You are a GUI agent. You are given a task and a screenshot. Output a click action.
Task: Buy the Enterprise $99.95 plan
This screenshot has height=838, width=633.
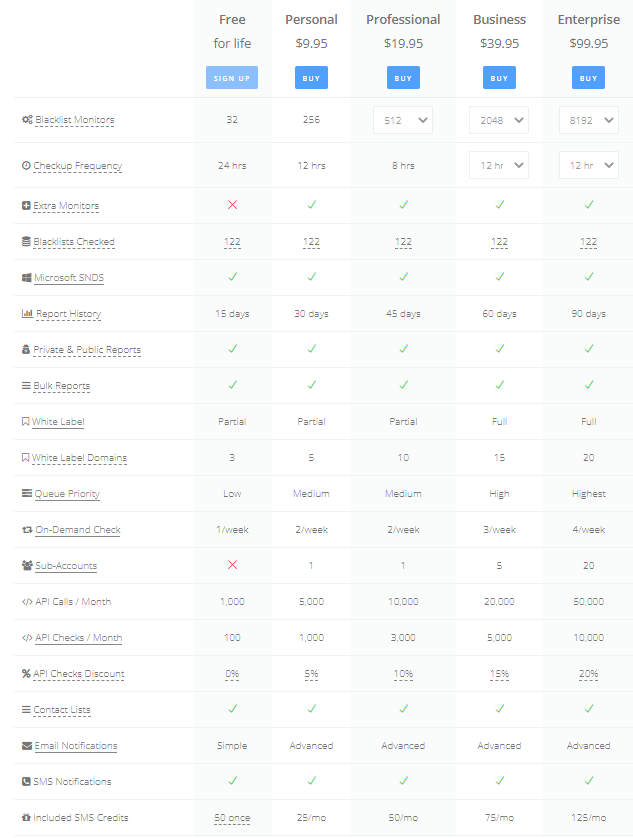[x=589, y=78]
